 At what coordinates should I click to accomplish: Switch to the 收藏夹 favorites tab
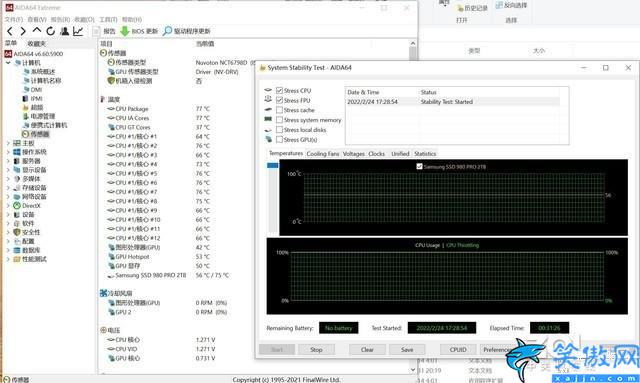pos(36,43)
